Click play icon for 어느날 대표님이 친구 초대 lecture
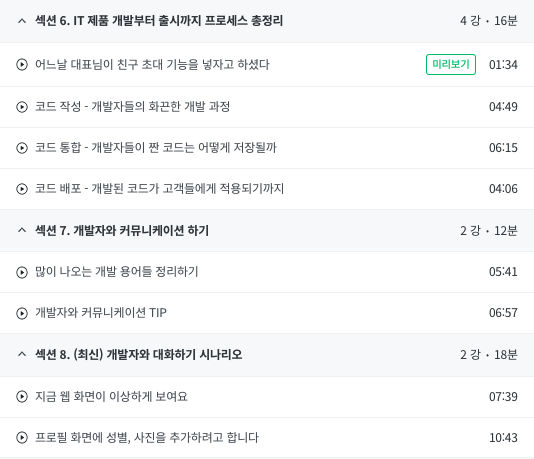This screenshot has height=459, width=534. (22, 64)
